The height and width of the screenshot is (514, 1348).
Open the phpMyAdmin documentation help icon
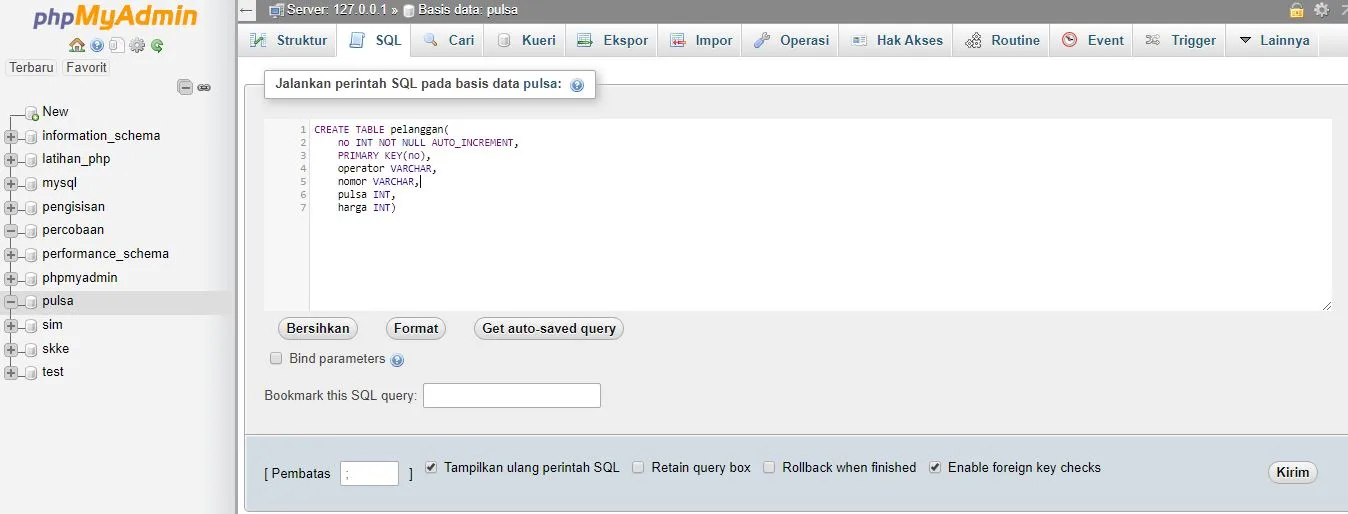pos(97,45)
